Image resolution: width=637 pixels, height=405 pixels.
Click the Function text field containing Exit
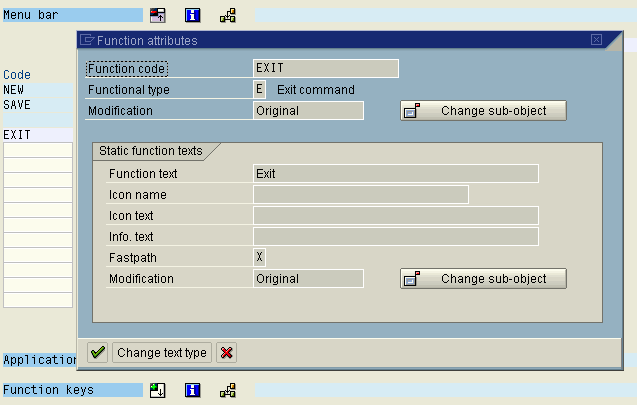coord(396,173)
